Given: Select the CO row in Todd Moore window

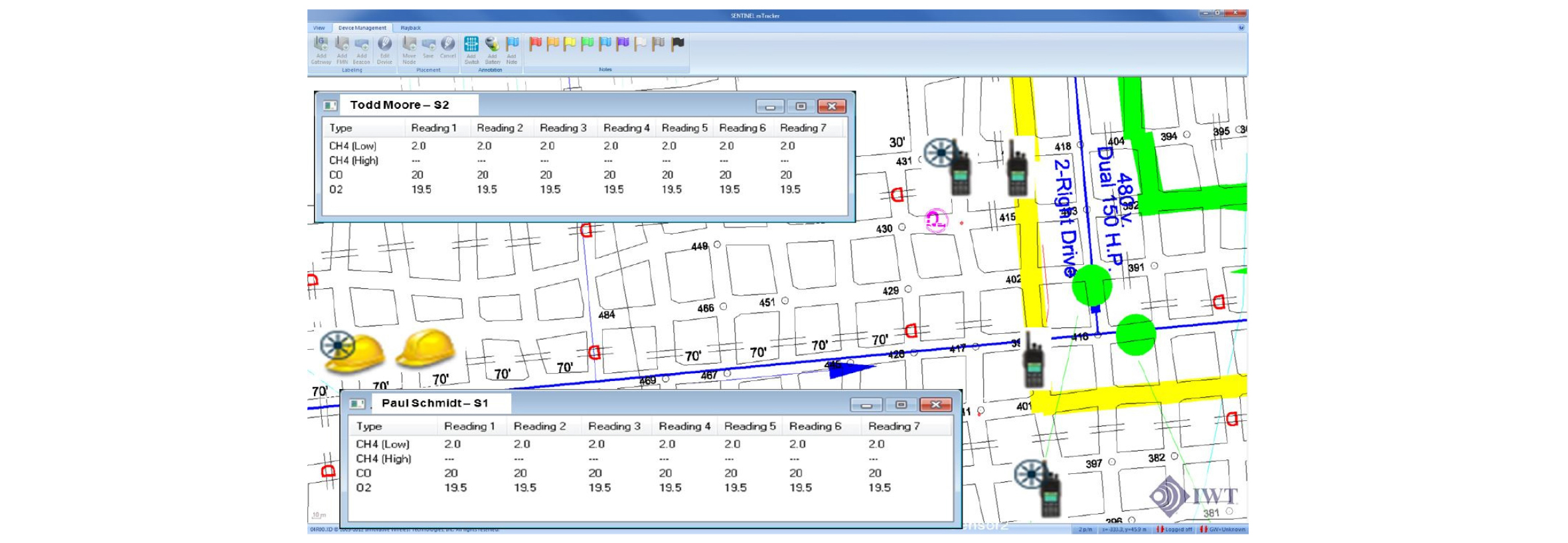Looking at the screenshot, I should 584,175.
